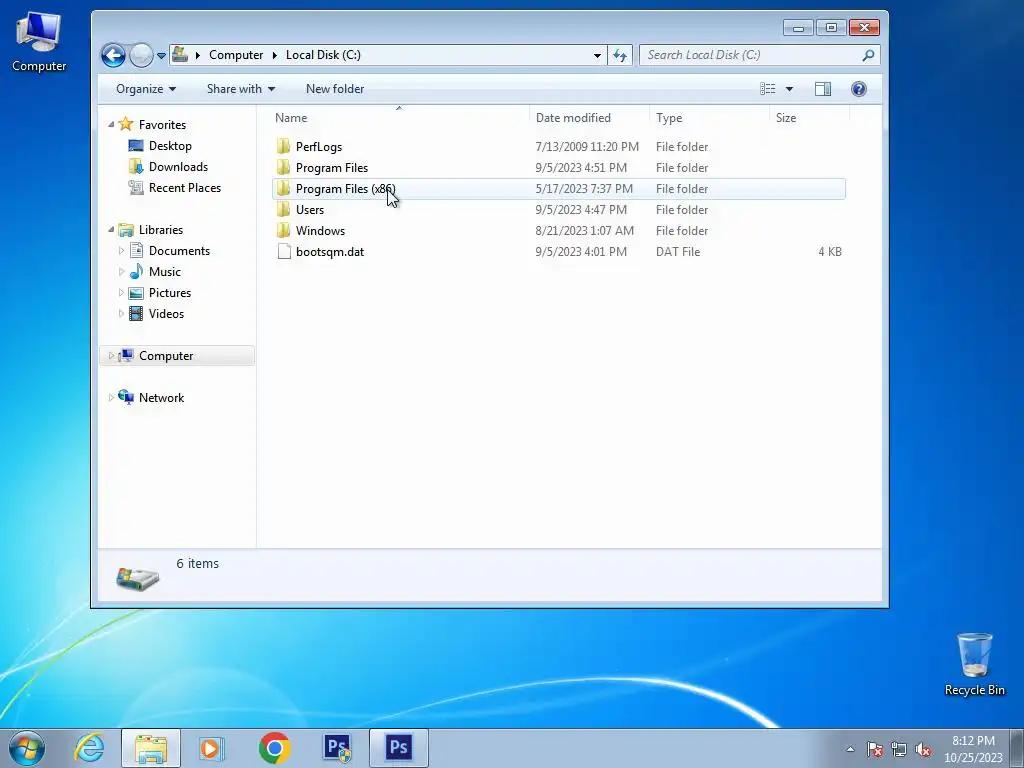This screenshot has width=1024, height=768.
Task: Toggle the preview pane button
Action: 823,89
